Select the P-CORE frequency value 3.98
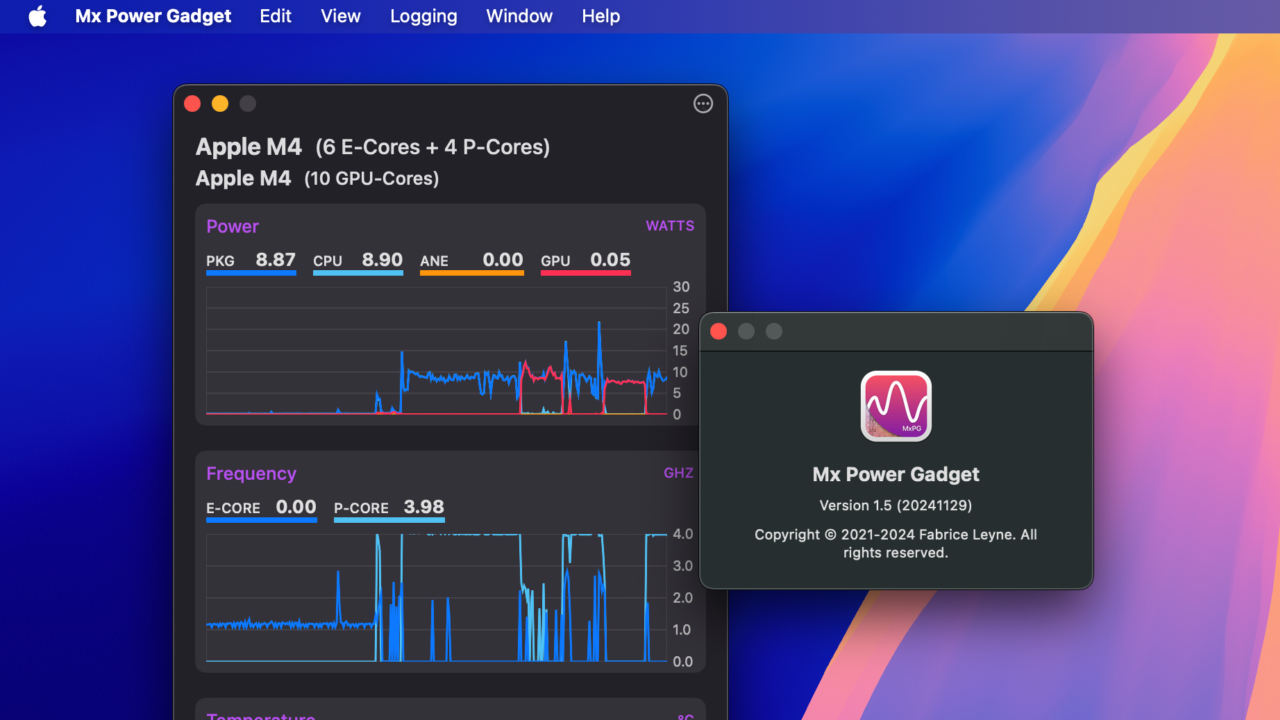Viewport: 1280px width, 720px height. (424, 507)
